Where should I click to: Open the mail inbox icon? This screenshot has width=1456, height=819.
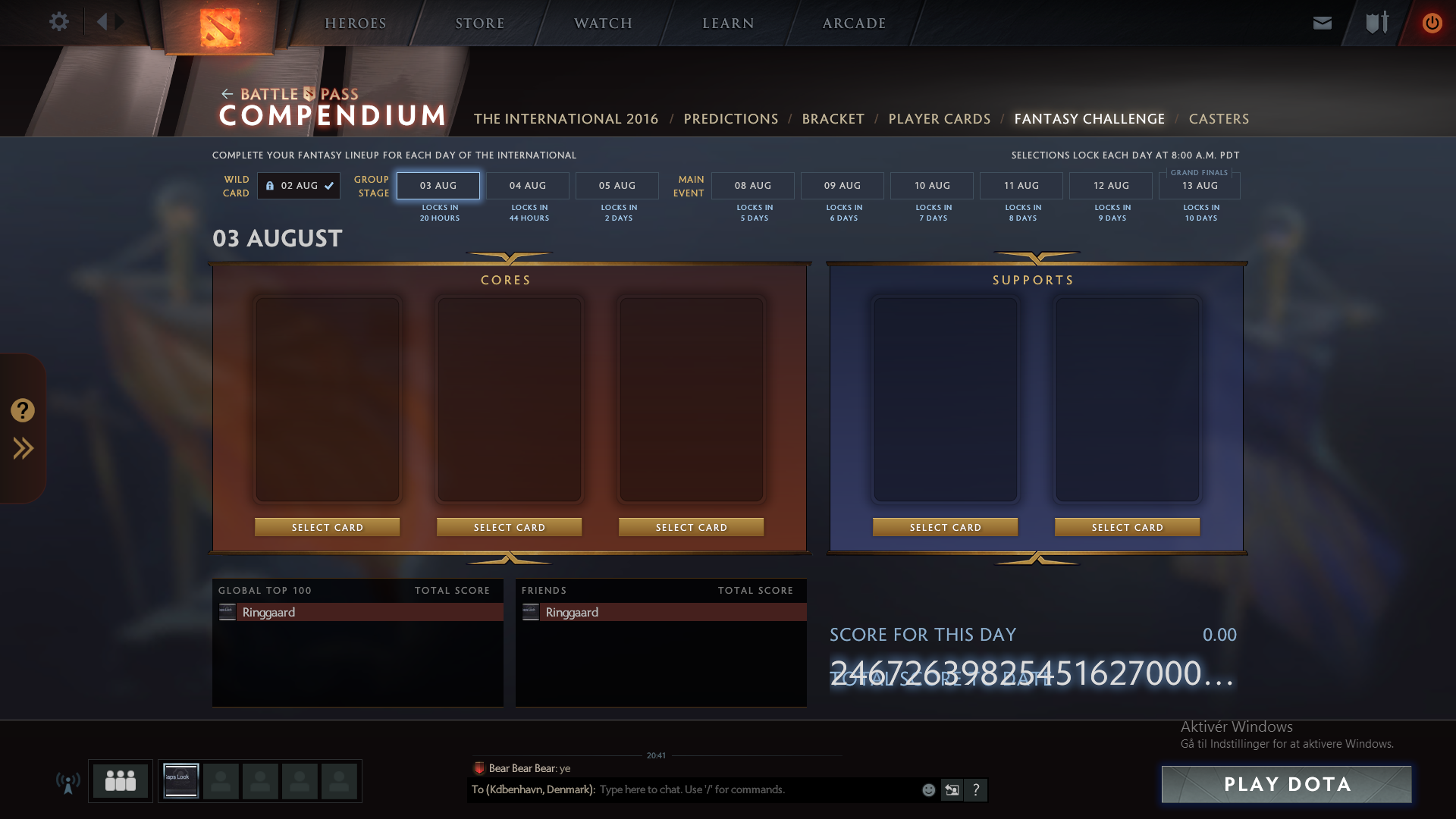(x=1322, y=23)
